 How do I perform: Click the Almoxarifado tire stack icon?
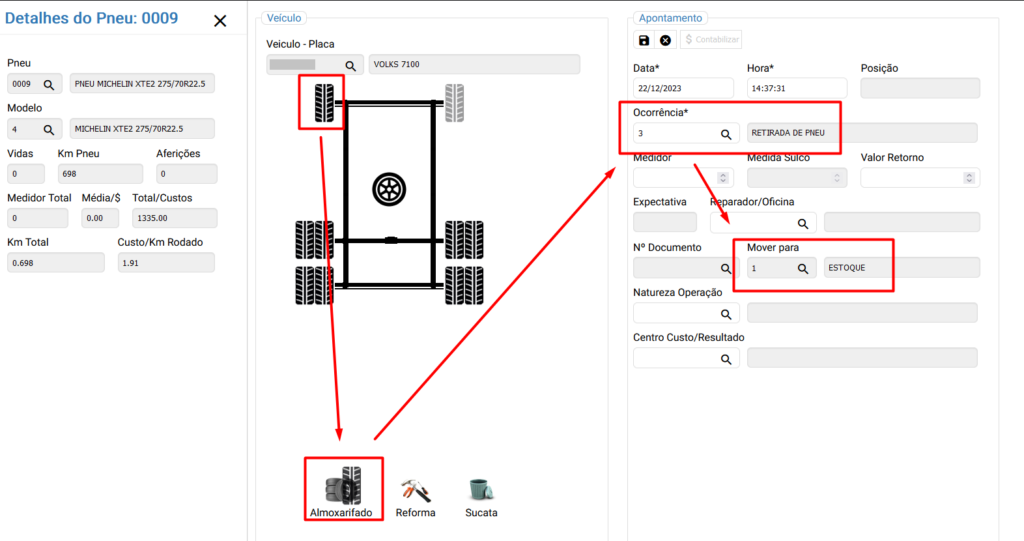(x=343, y=485)
